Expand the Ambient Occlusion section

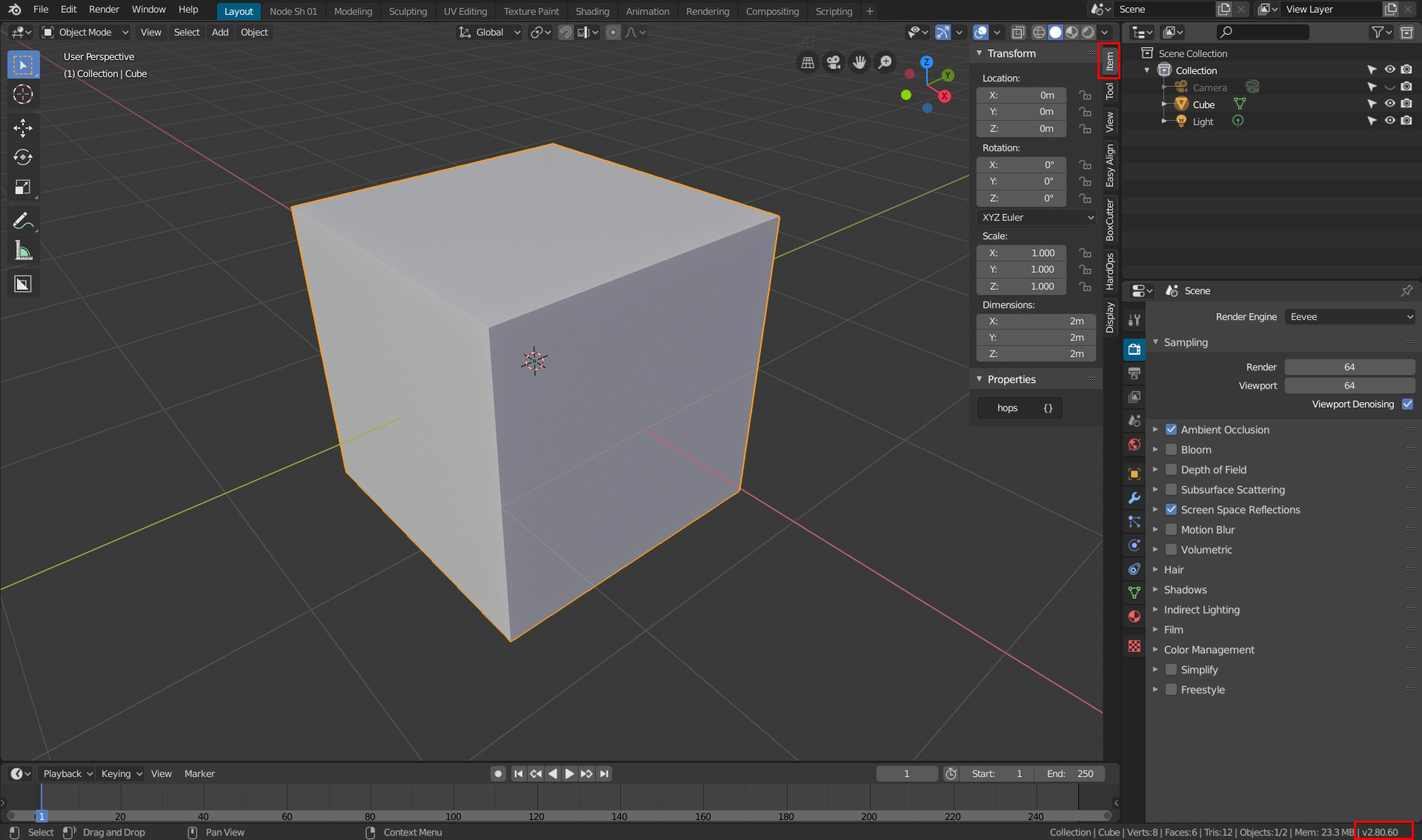tap(1156, 430)
